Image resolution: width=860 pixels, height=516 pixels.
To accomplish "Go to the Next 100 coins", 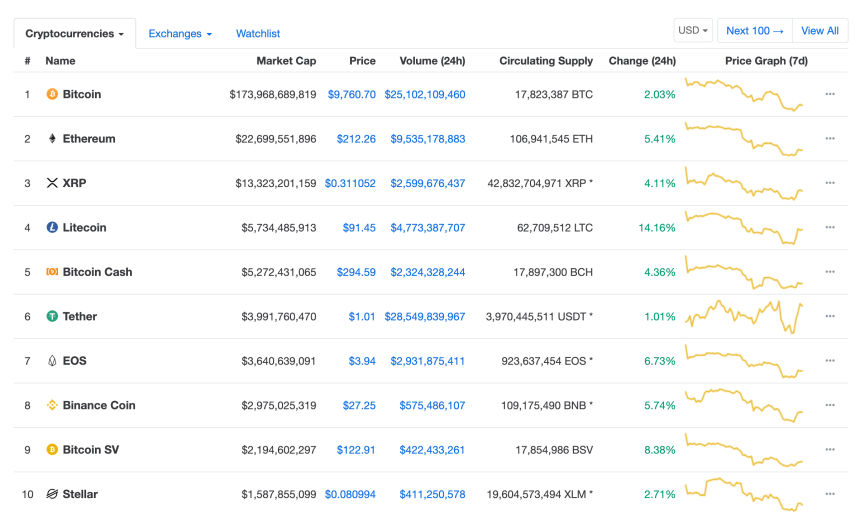I will pos(755,31).
